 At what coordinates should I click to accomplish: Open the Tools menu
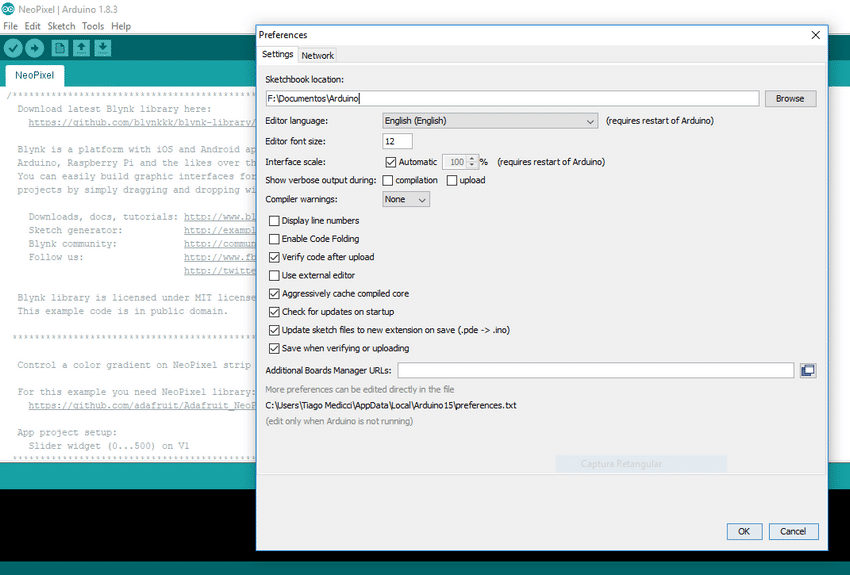pos(93,26)
